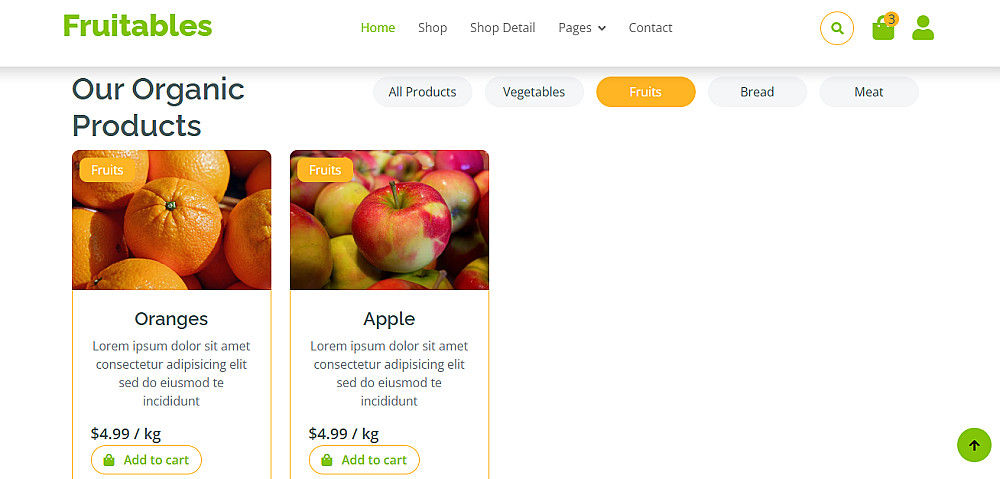The width and height of the screenshot is (1000, 479).
Task: Open the Contact page
Action: pyautogui.click(x=650, y=28)
